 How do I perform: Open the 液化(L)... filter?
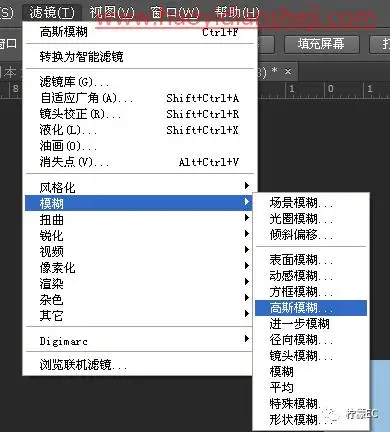coord(139,130)
